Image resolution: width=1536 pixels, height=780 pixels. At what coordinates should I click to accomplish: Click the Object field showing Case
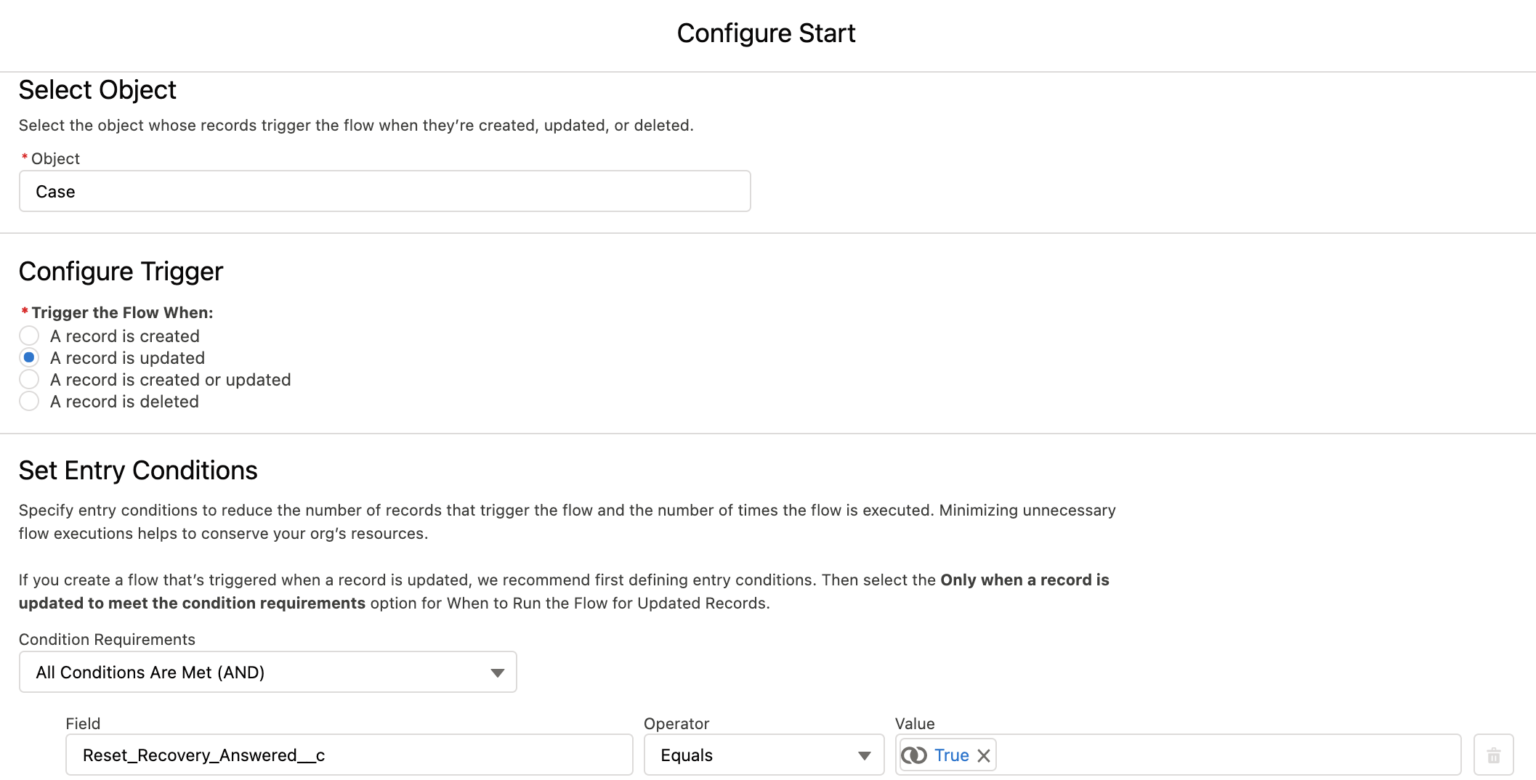click(x=385, y=191)
